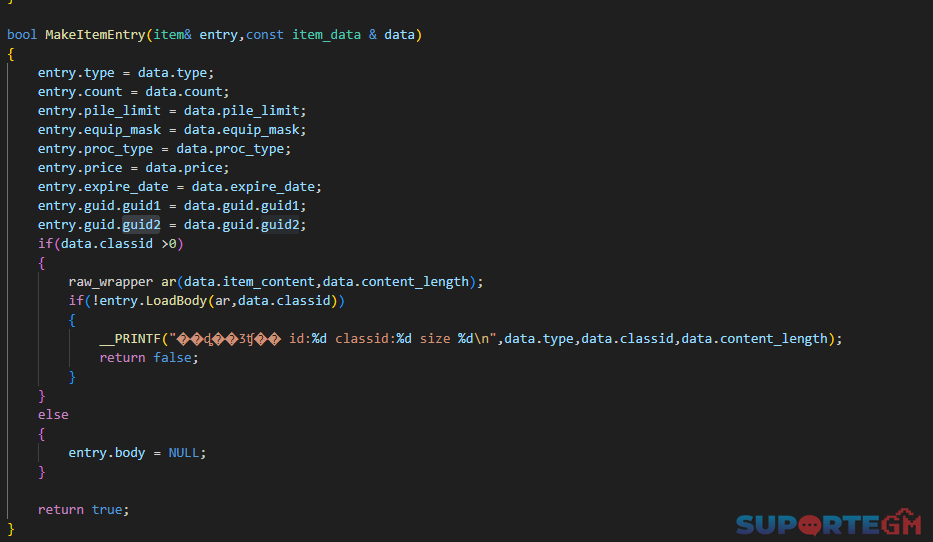933x542 pixels.
Task: Click entry.expire_date assignment line
Action: pos(180,186)
